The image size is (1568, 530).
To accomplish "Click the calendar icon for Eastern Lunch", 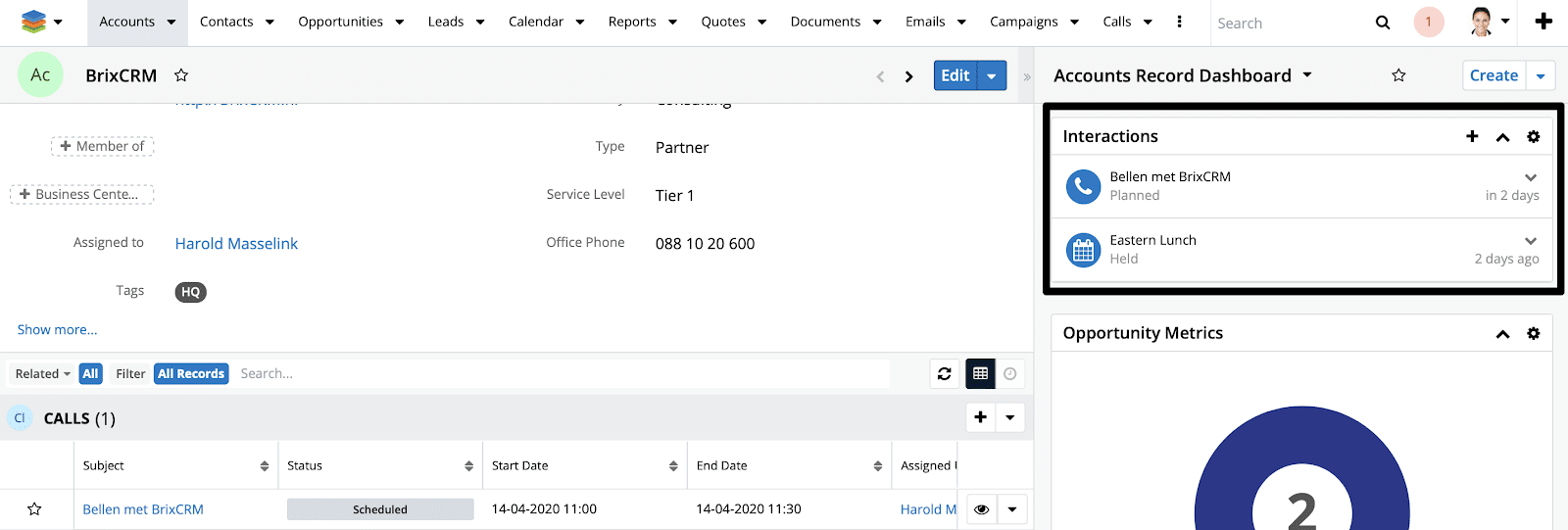I will tap(1083, 250).
